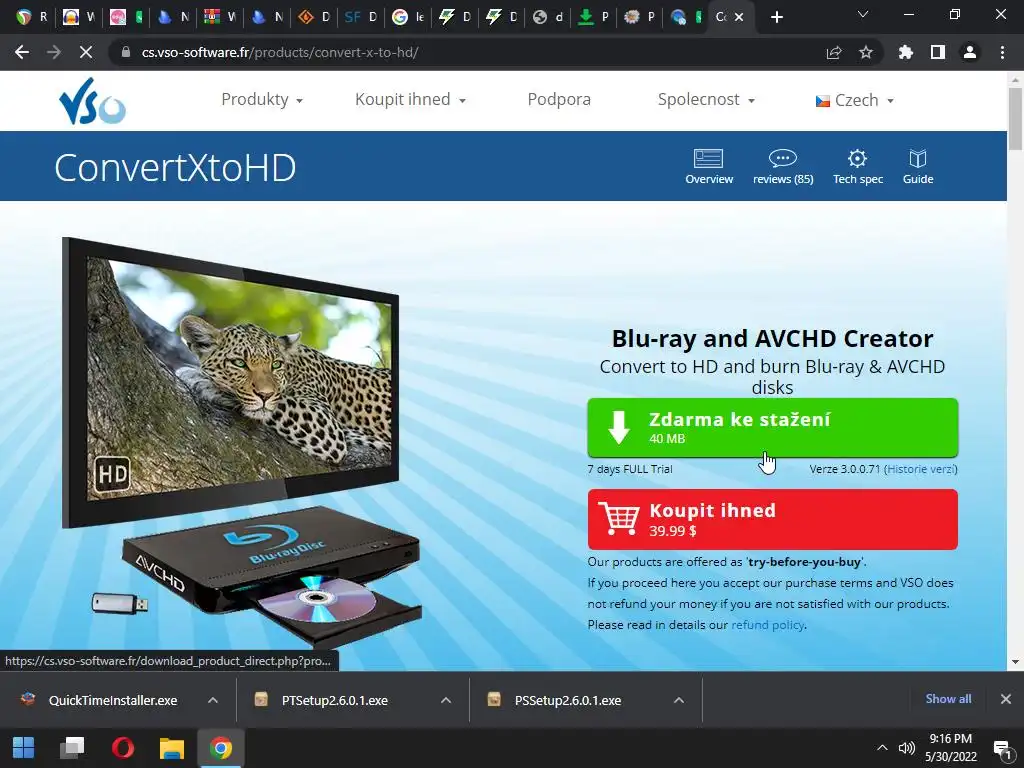Expand the Produkty menu
This screenshot has width=1024, height=768.
(262, 99)
